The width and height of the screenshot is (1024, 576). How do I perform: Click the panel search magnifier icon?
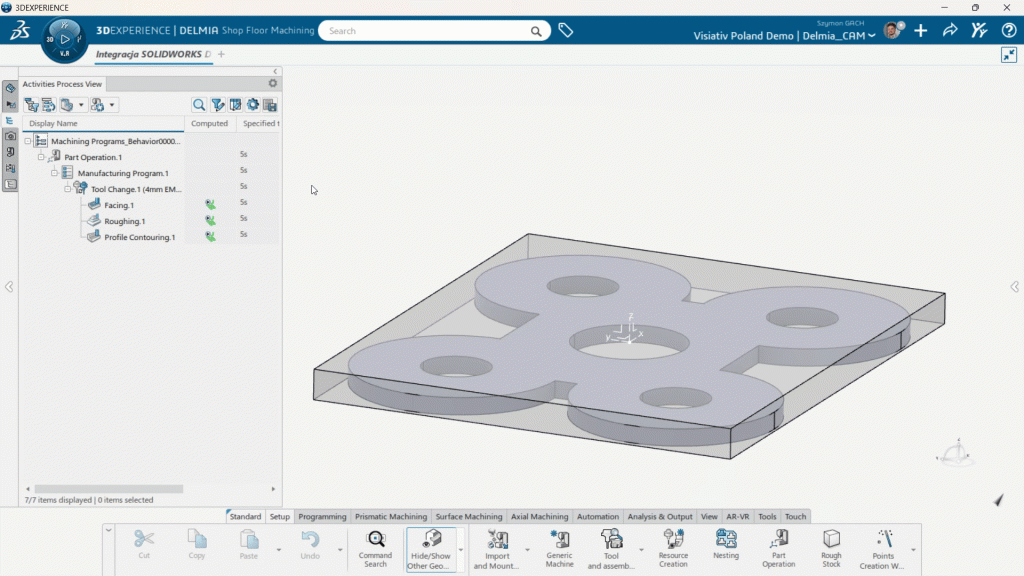(199, 104)
